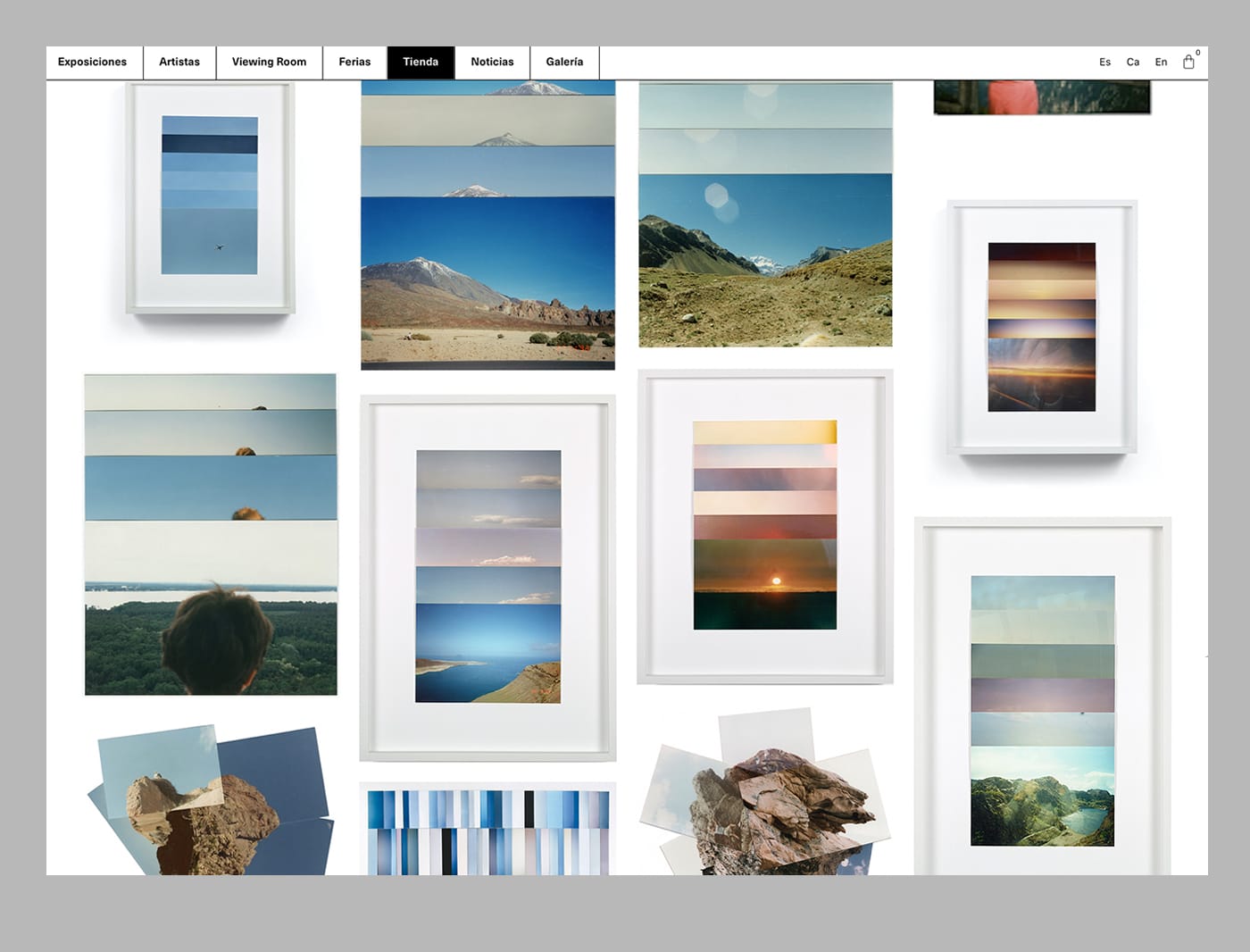Open the Exposiciones menu item
This screenshot has height=952, width=1250.
pyautogui.click(x=92, y=62)
